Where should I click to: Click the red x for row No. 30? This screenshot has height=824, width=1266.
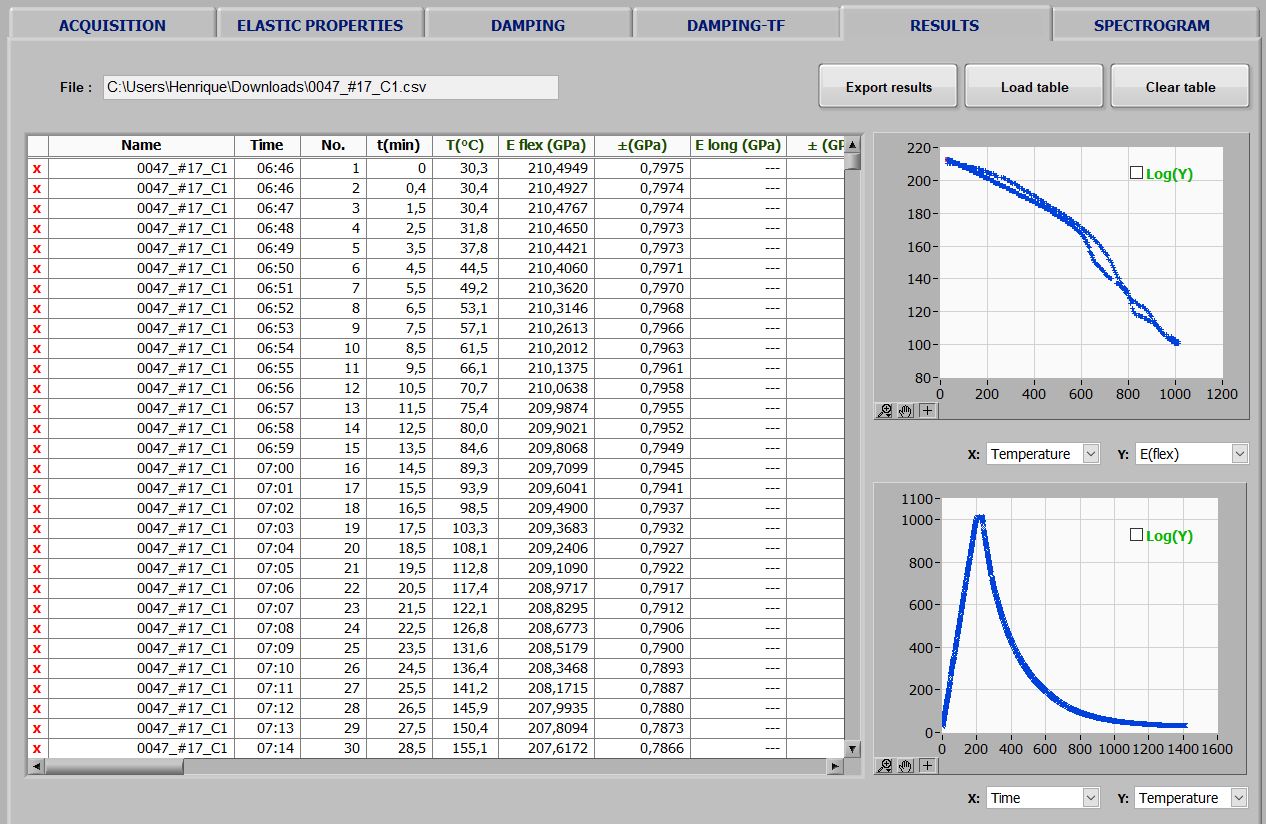[37, 748]
